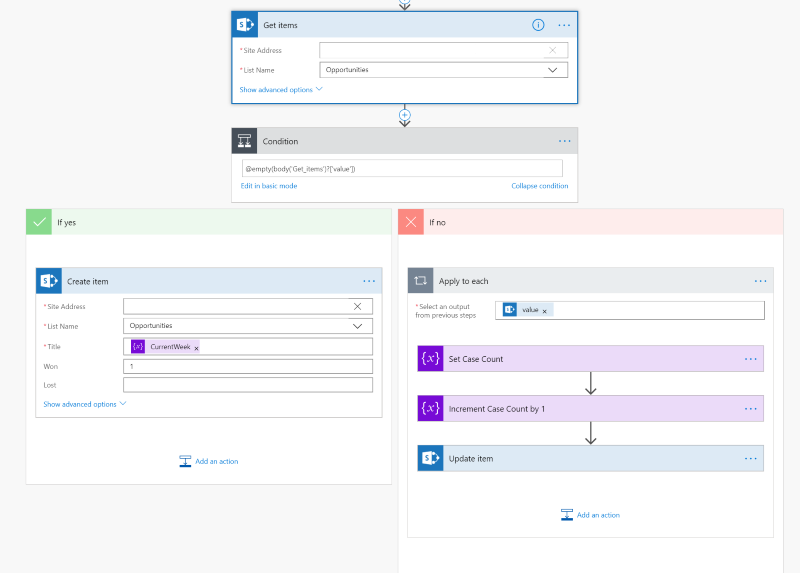
Task: Add an action in the If yes branch
Action: [209, 461]
